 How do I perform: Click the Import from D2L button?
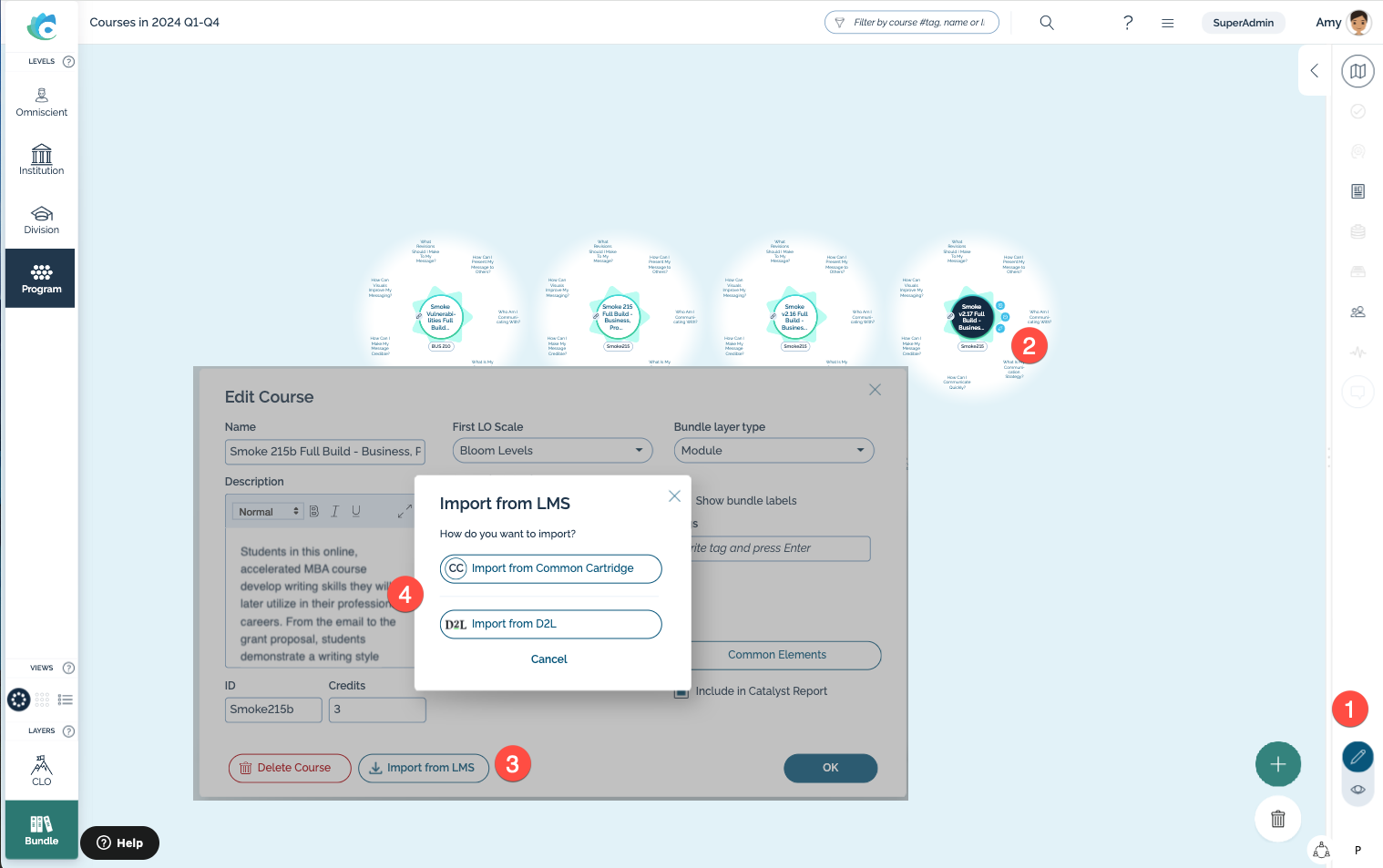550,624
